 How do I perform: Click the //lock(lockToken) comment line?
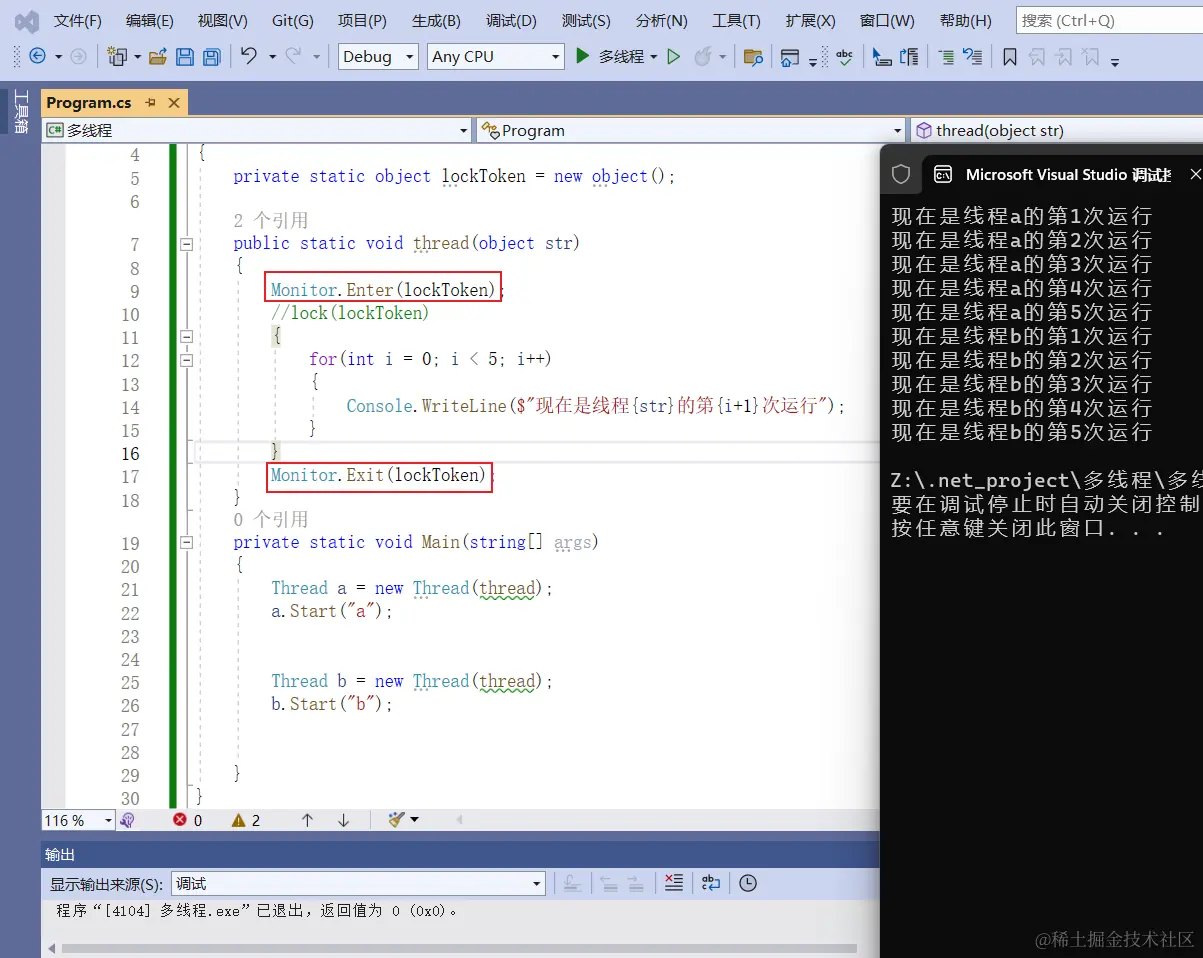point(350,313)
